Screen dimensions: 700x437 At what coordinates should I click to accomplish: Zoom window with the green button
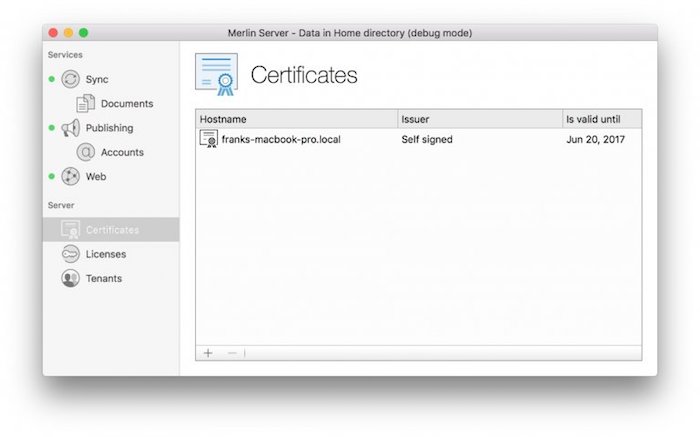pos(83,33)
